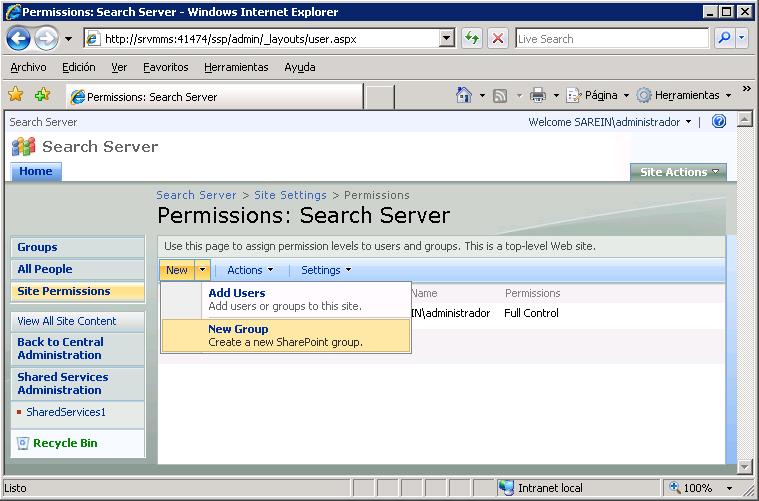Click the Full Control permission cell
This screenshot has width=759, height=501.
(531, 313)
